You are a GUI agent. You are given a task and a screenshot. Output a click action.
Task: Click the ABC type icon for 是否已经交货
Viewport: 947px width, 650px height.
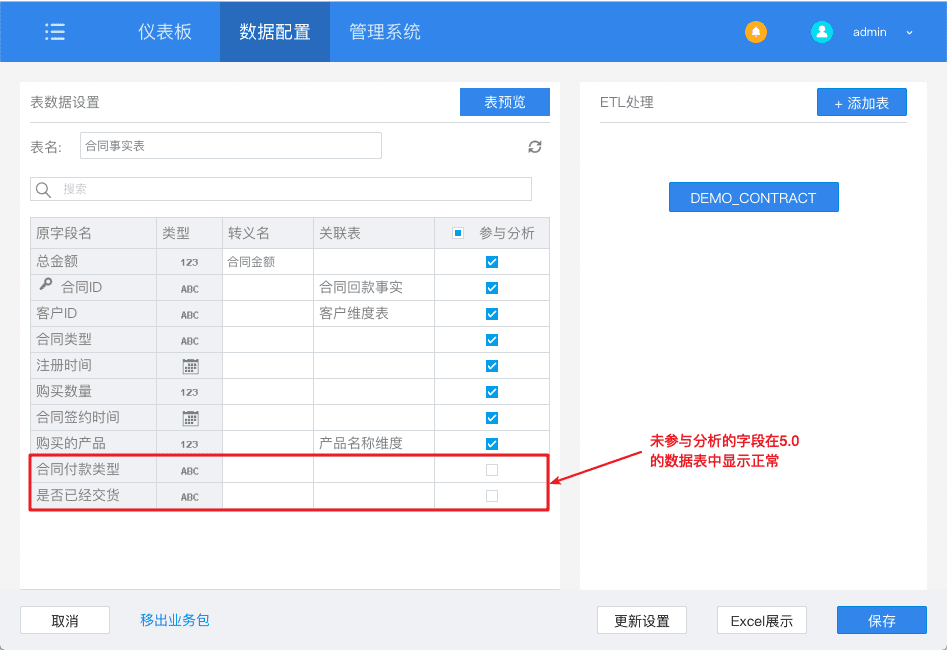click(190, 497)
